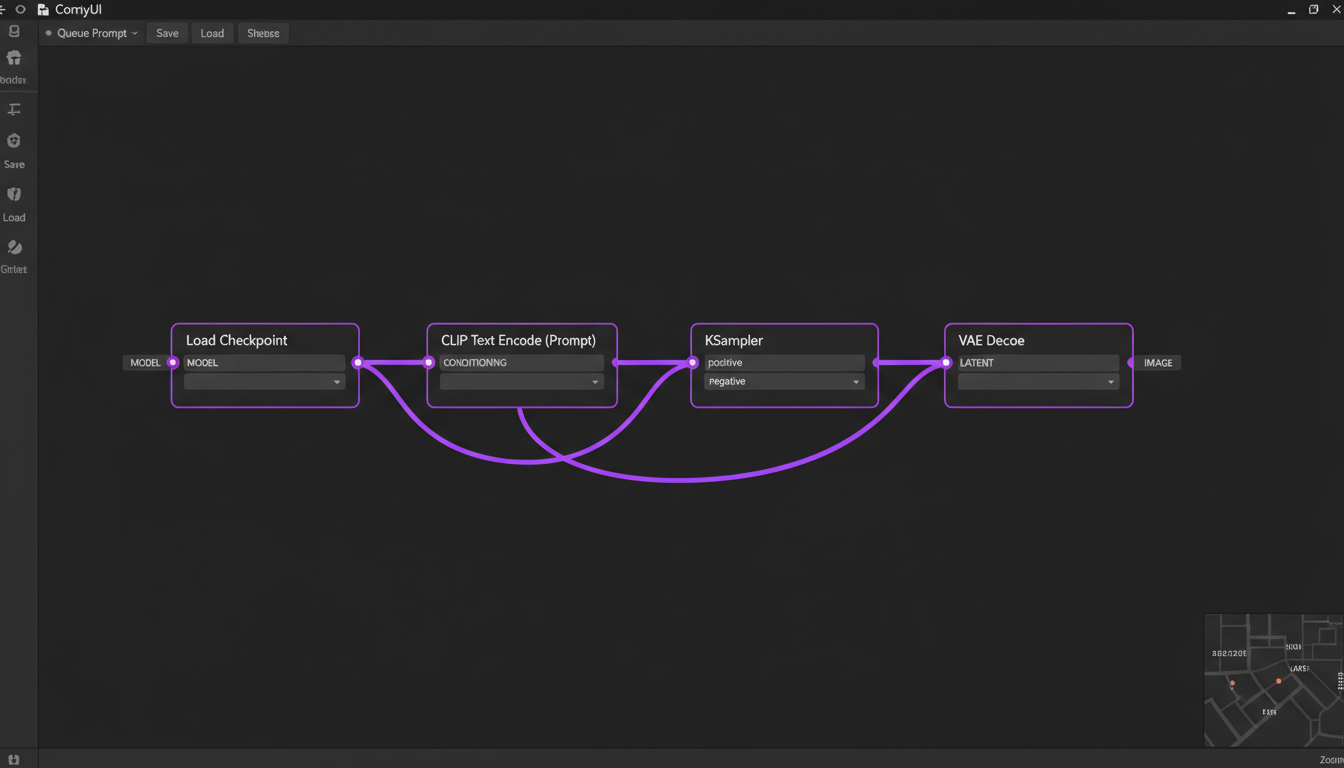Click the Save icon in left sidebar
Image resolution: width=1344 pixels, height=768 pixels.
[14, 142]
